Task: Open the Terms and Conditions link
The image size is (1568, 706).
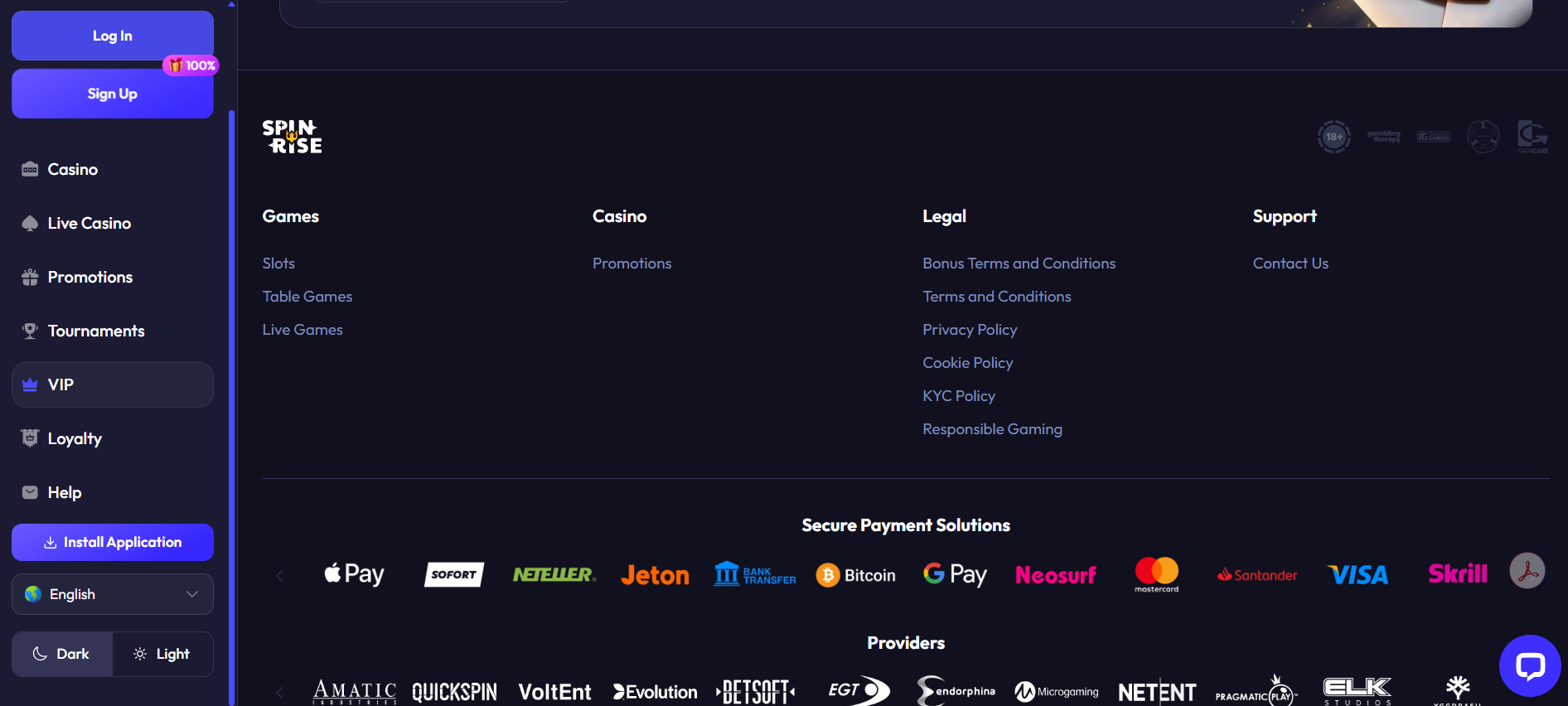Action: pos(997,297)
